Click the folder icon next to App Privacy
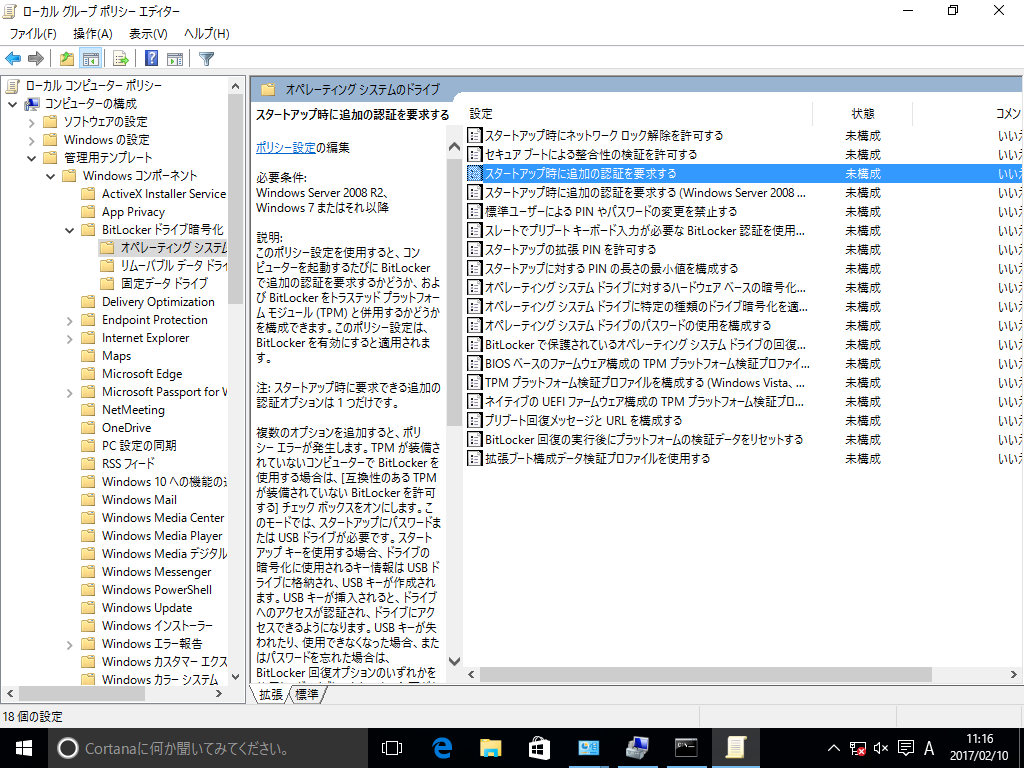Viewport: 1024px width, 768px height. [88, 212]
